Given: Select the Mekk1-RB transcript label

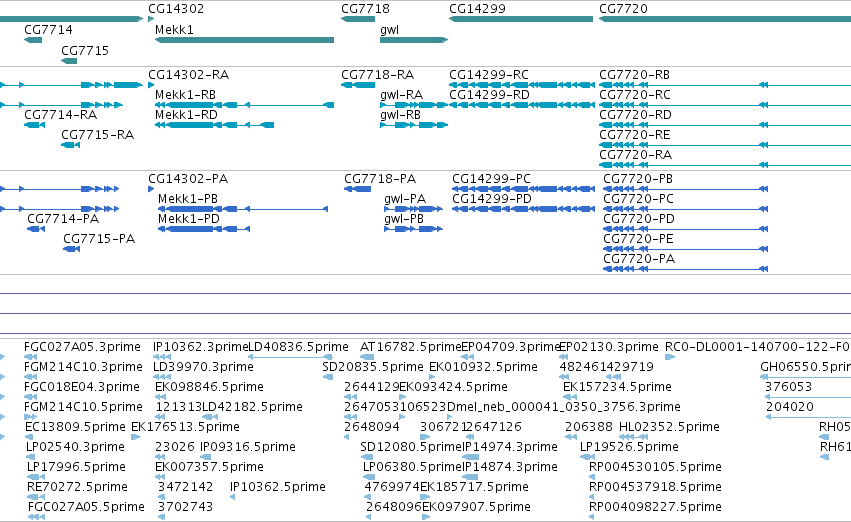Looking at the screenshot, I should pyautogui.click(x=185, y=94).
